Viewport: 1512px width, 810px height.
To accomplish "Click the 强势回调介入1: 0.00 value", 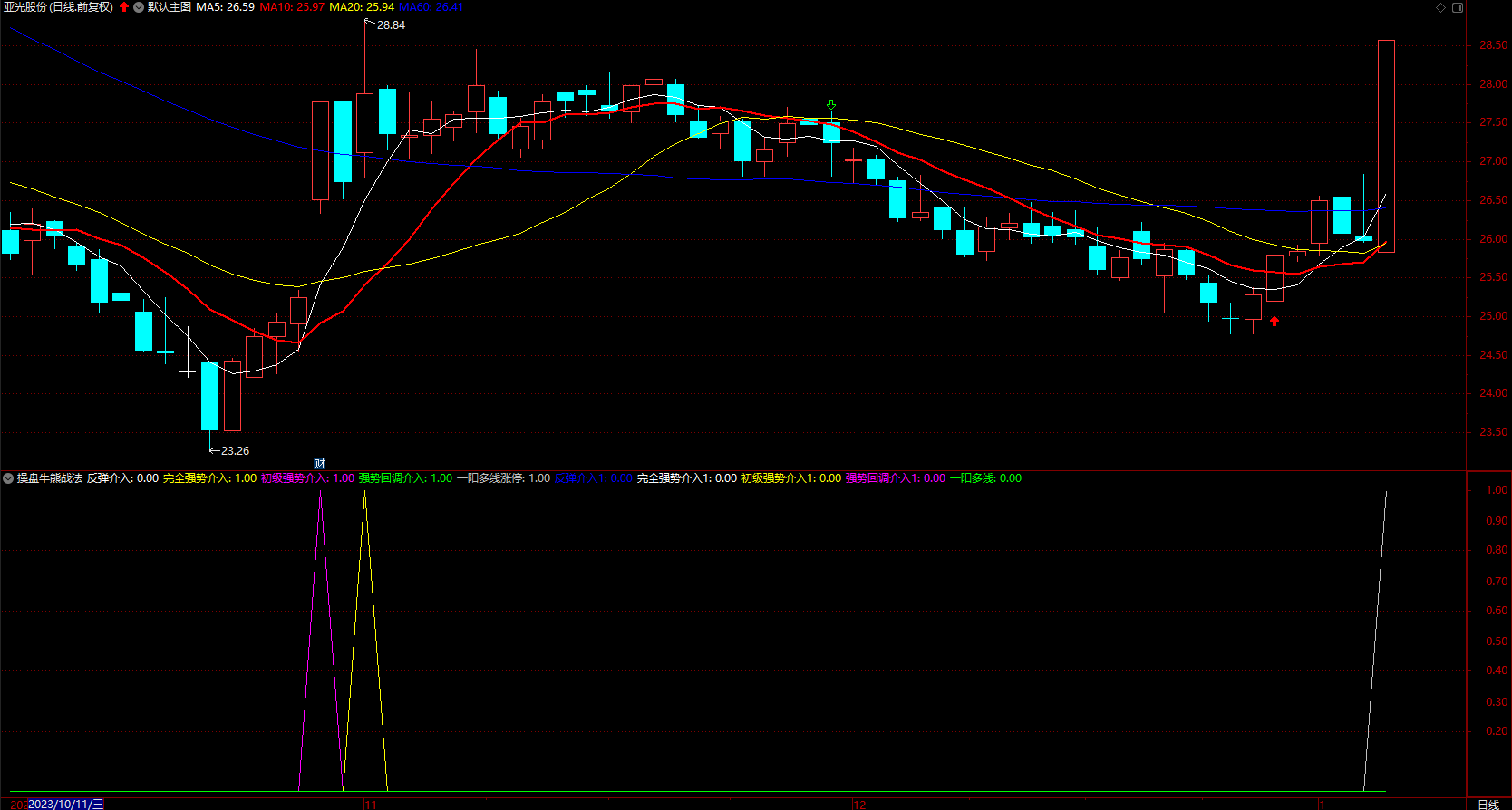I will pyautogui.click(x=896, y=478).
